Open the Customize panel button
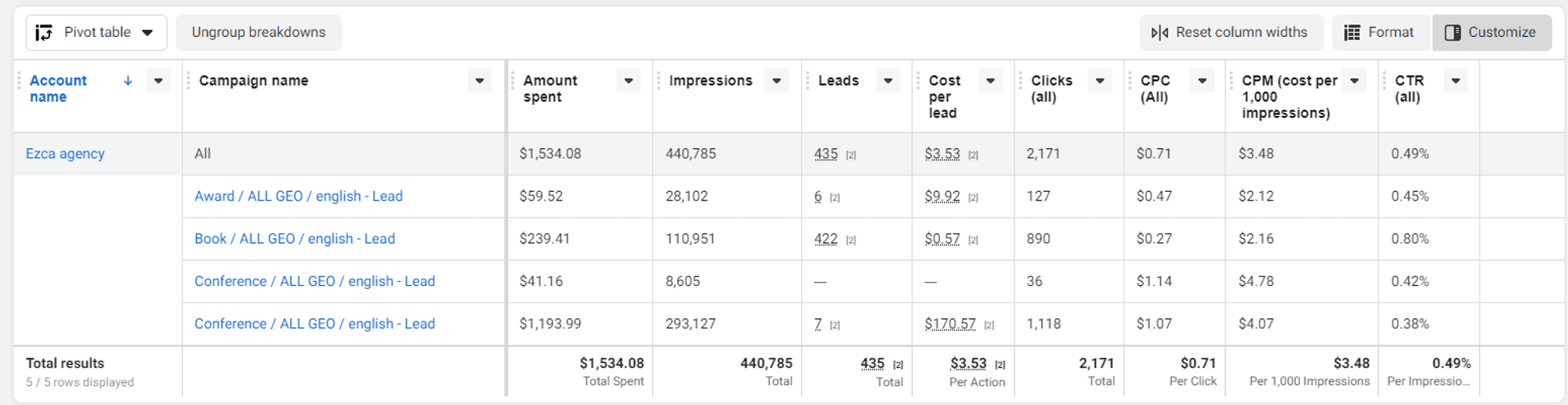 click(1491, 32)
